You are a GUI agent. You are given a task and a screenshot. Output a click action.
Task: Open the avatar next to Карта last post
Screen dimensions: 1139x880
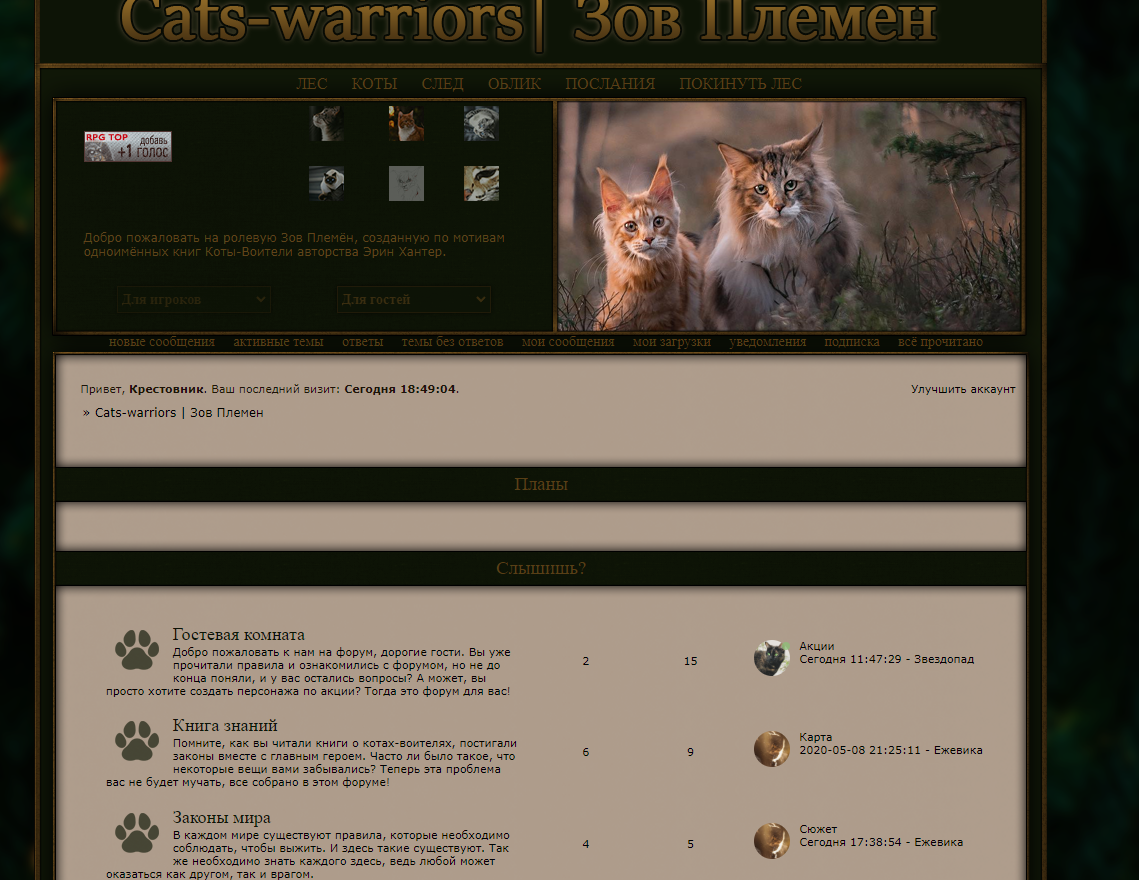[771, 748]
